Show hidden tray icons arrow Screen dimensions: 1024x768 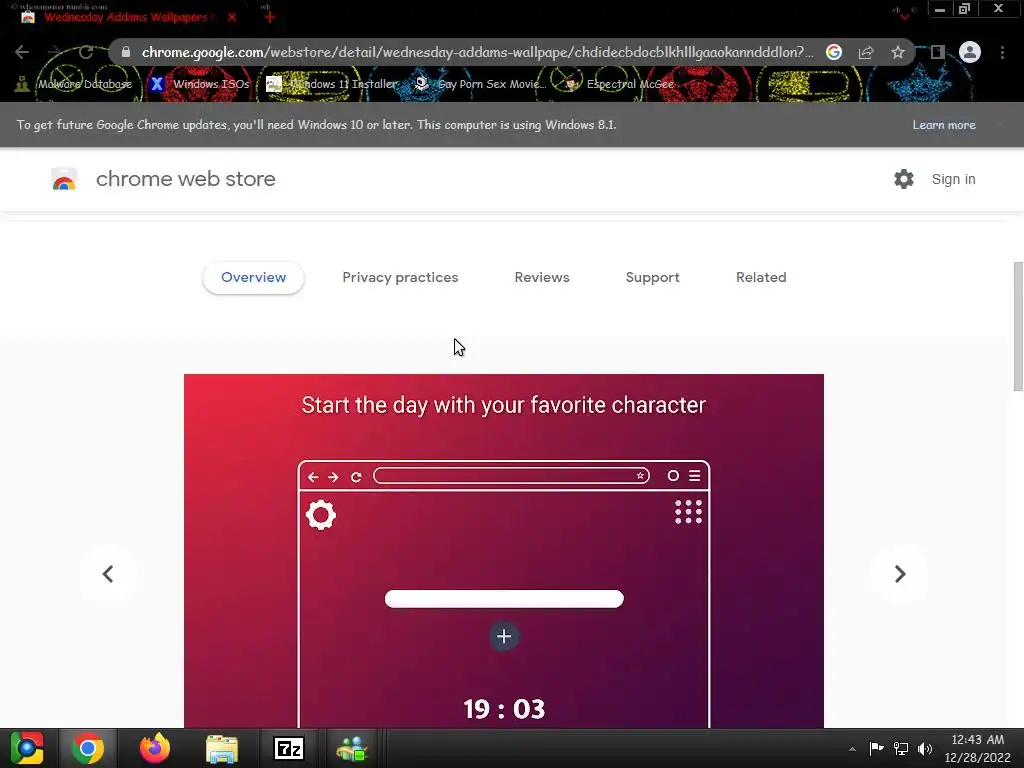(x=852, y=749)
